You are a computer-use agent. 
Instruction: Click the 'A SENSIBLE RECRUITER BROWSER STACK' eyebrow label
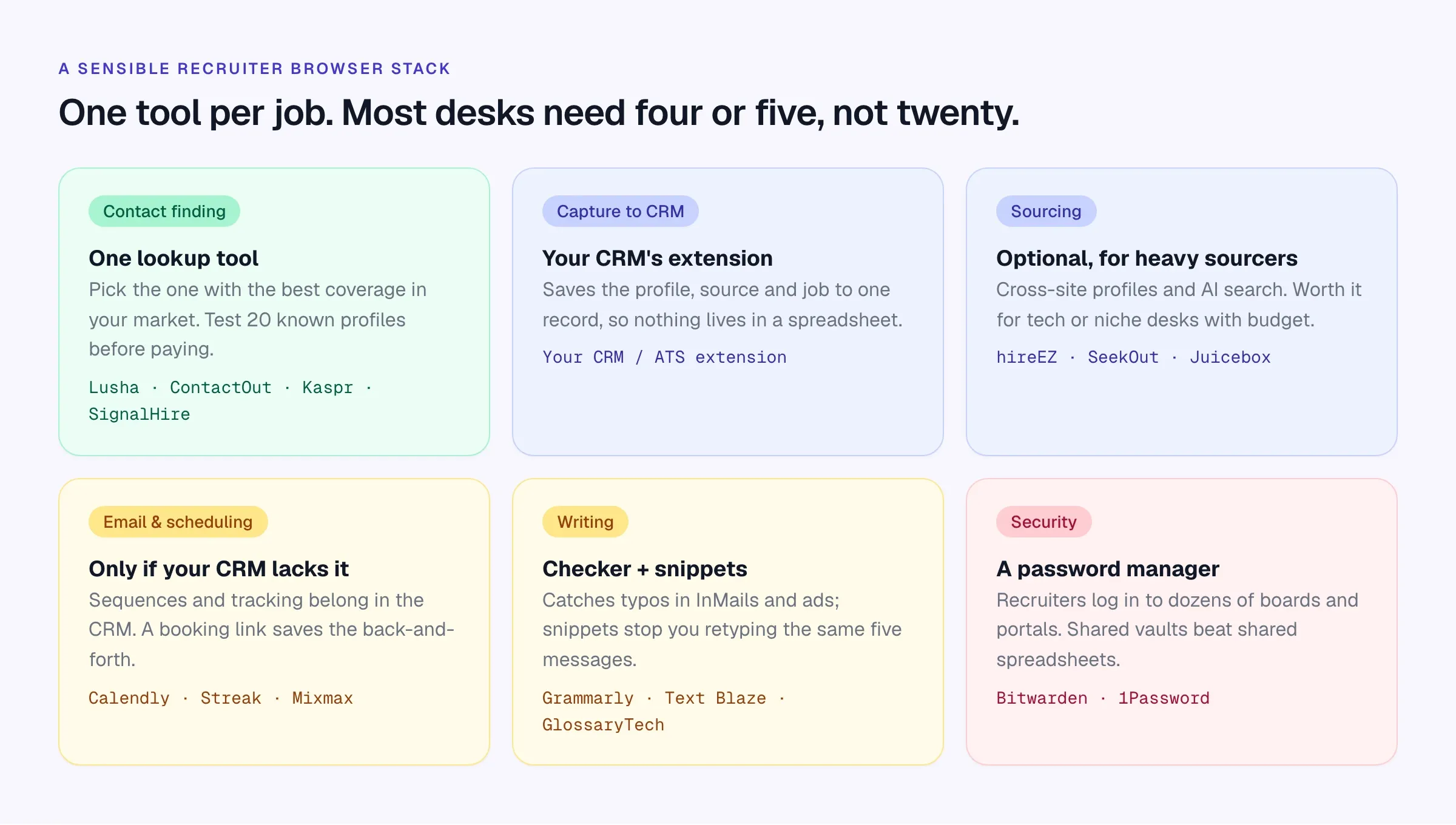point(254,69)
